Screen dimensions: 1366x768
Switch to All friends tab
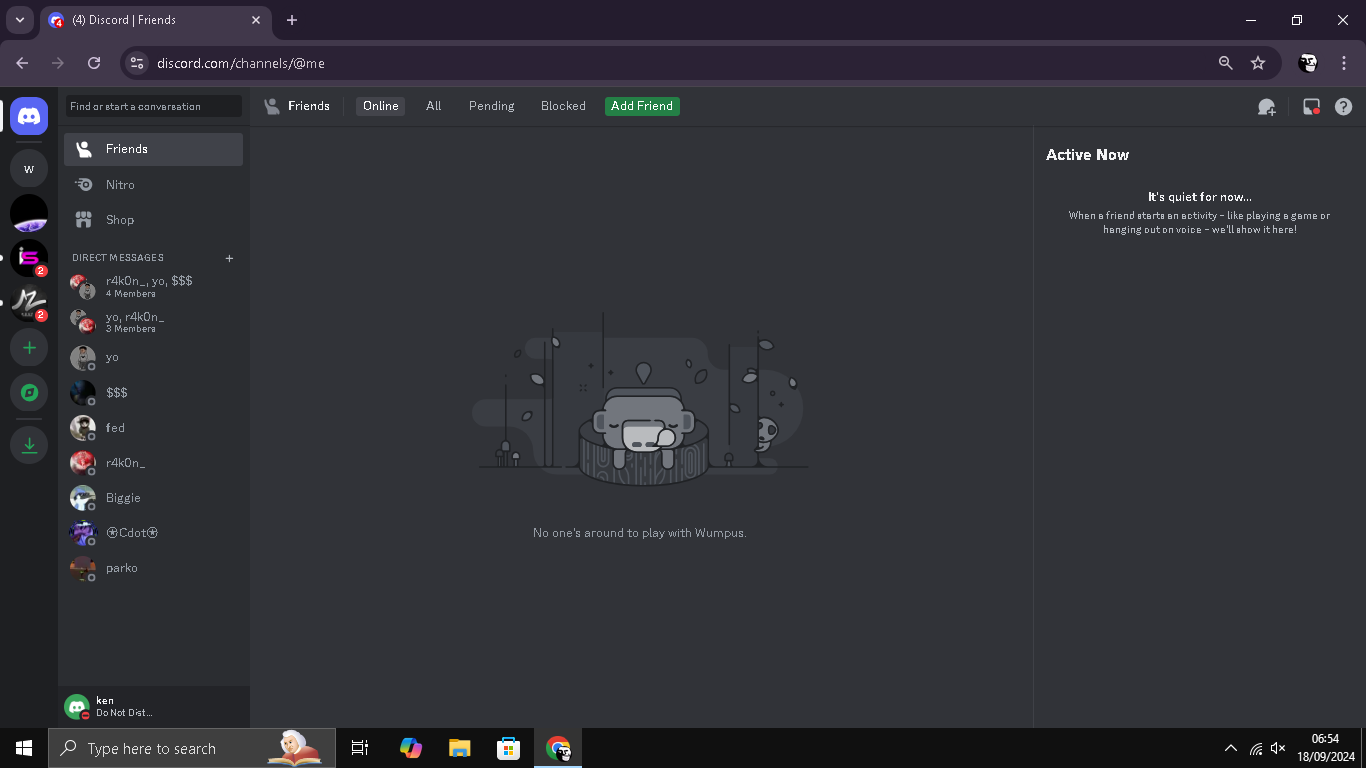433,106
